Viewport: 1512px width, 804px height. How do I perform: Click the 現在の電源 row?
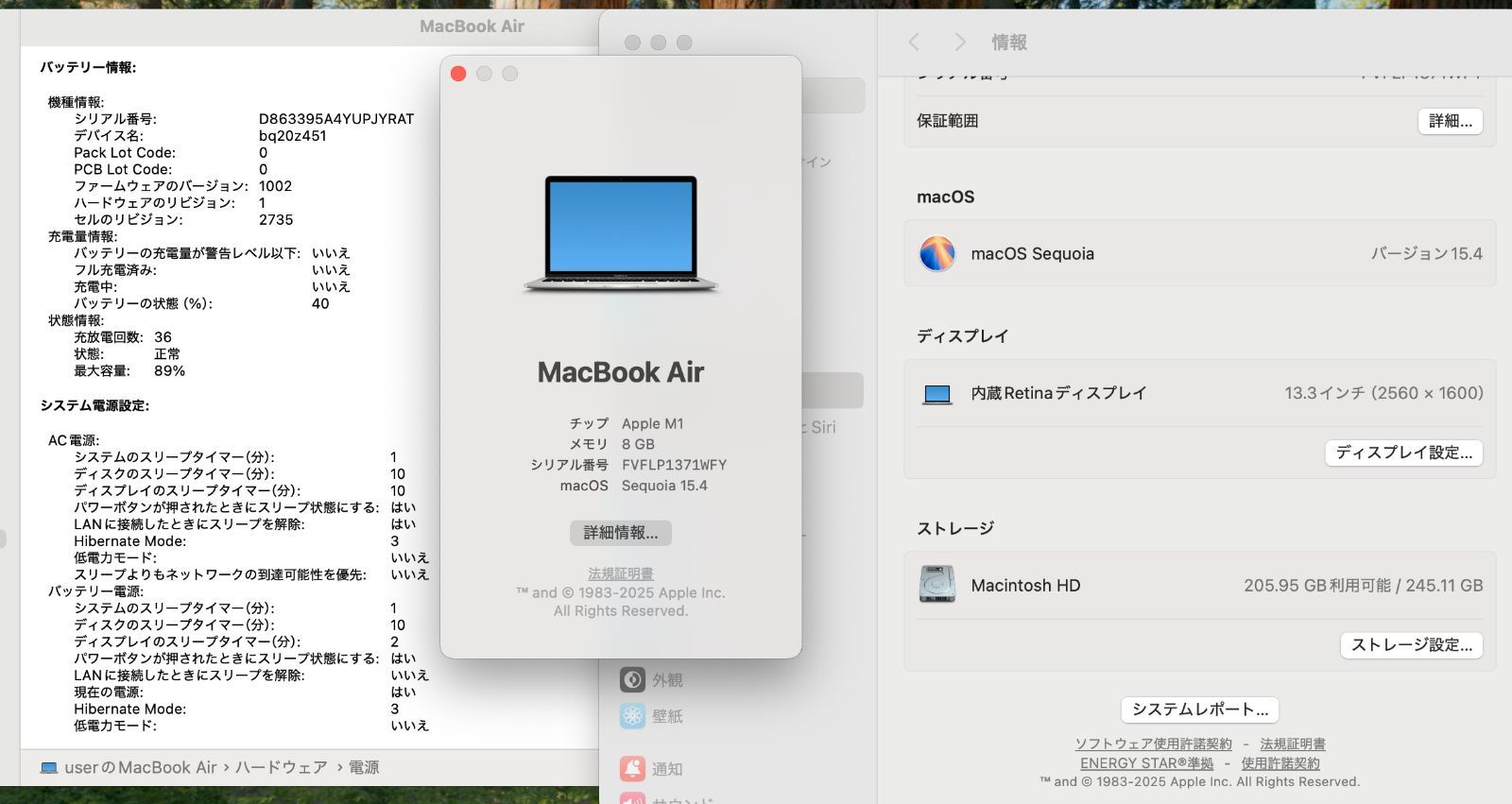tap(245, 693)
